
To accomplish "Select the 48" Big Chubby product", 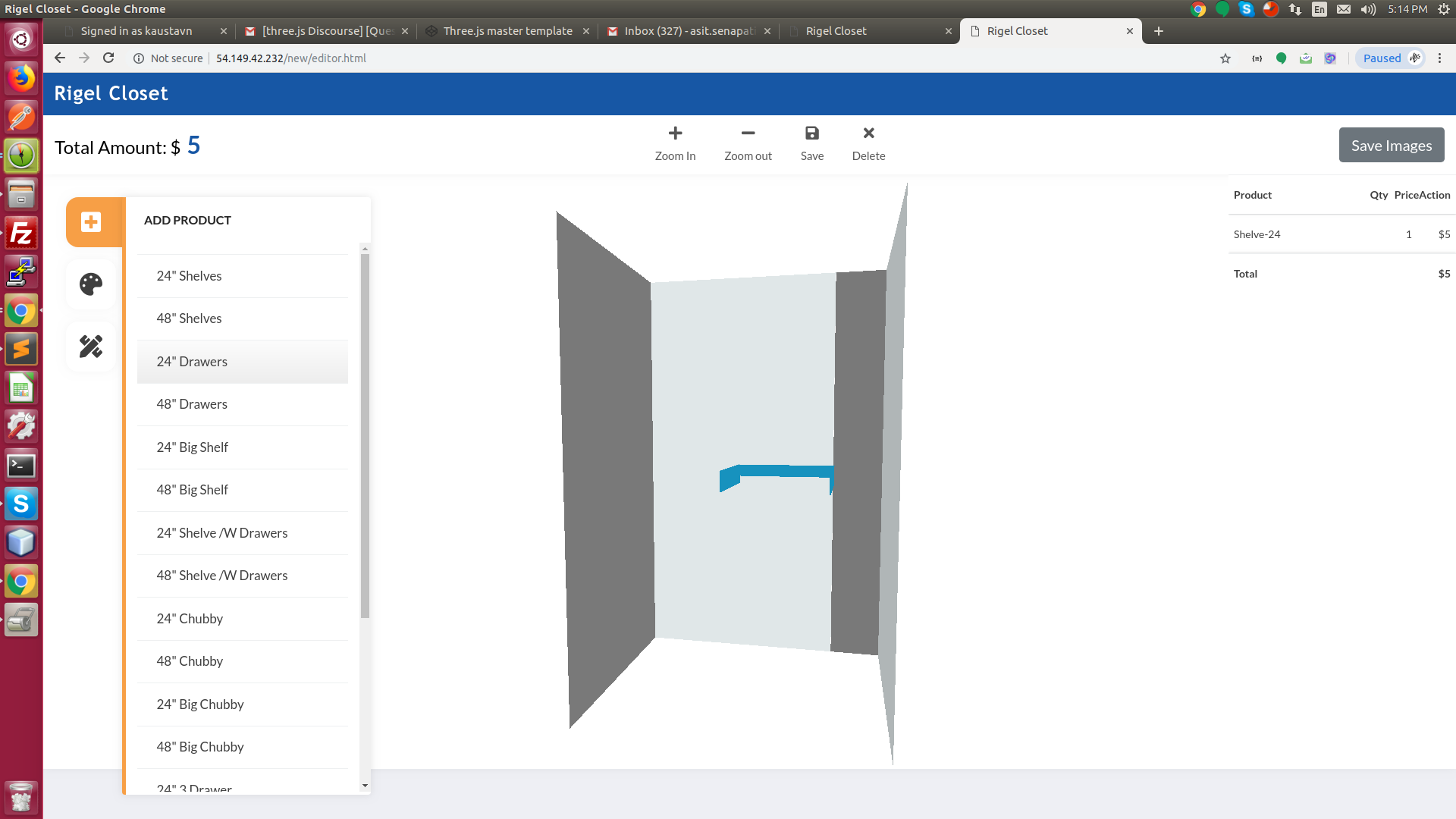I will click(x=243, y=747).
